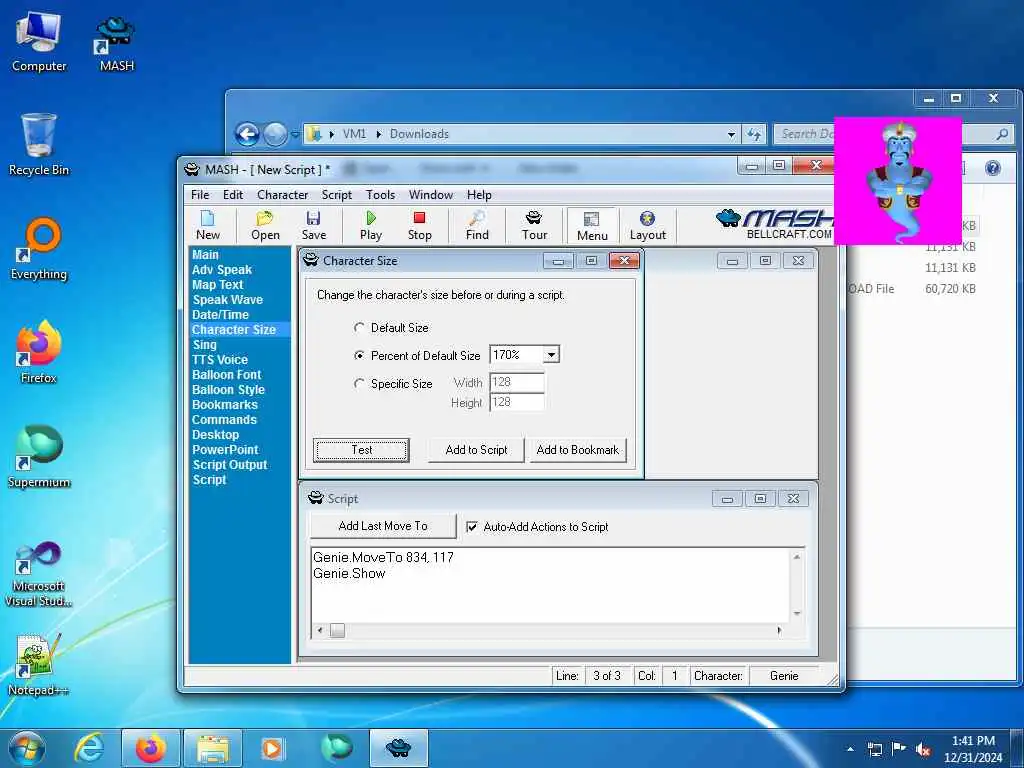Select the Notepad++ desktop shortcut

pos(39,665)
